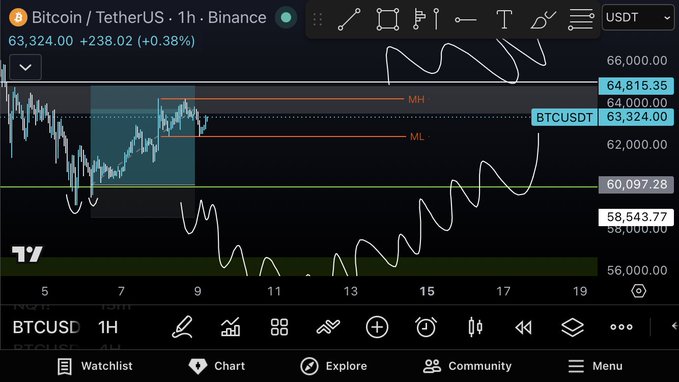Screen dimensions: 679x382
Task: Open the price range measuring tool
Action: click(426, 19)
